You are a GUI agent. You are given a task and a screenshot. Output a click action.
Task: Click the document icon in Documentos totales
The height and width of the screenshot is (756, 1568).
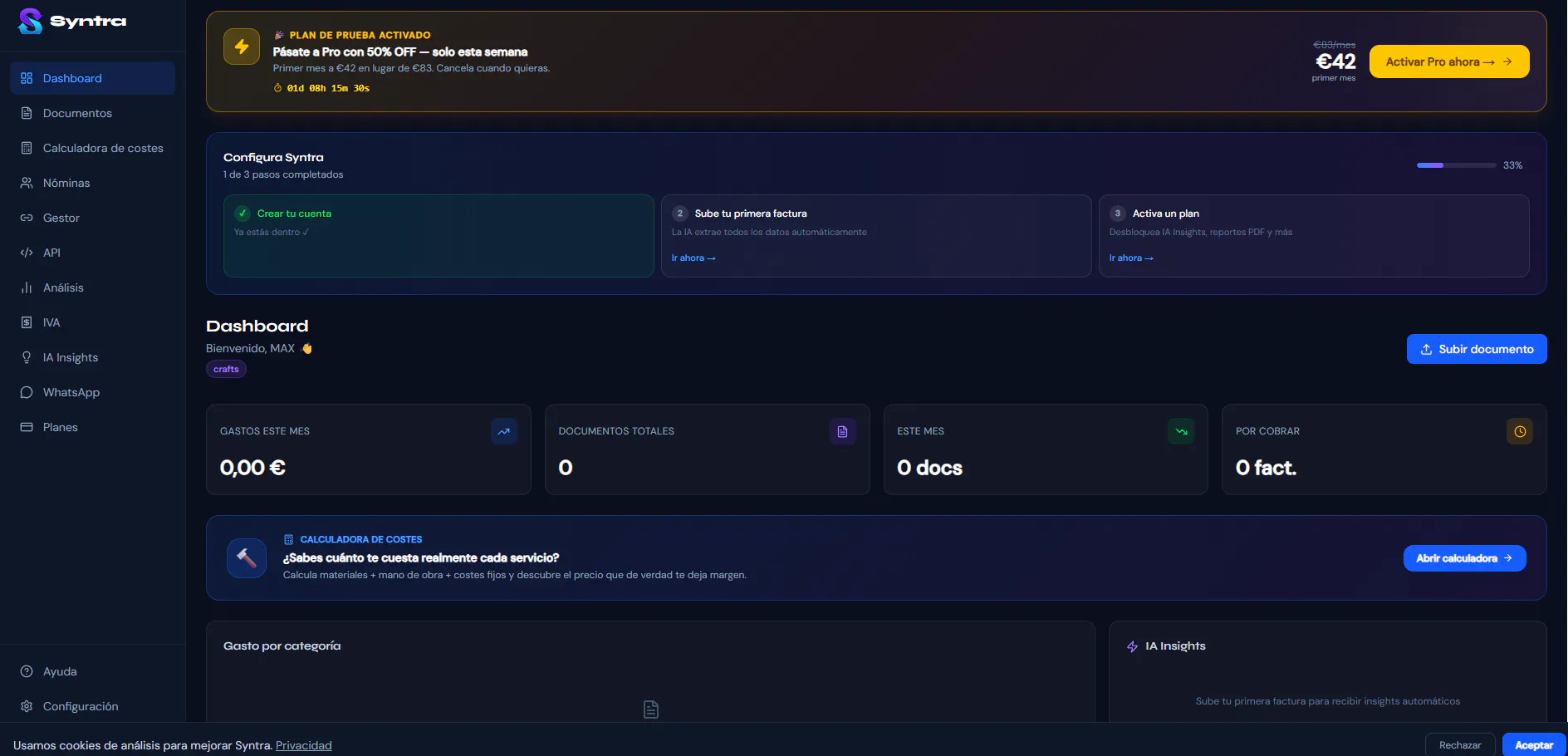point(843,431)
